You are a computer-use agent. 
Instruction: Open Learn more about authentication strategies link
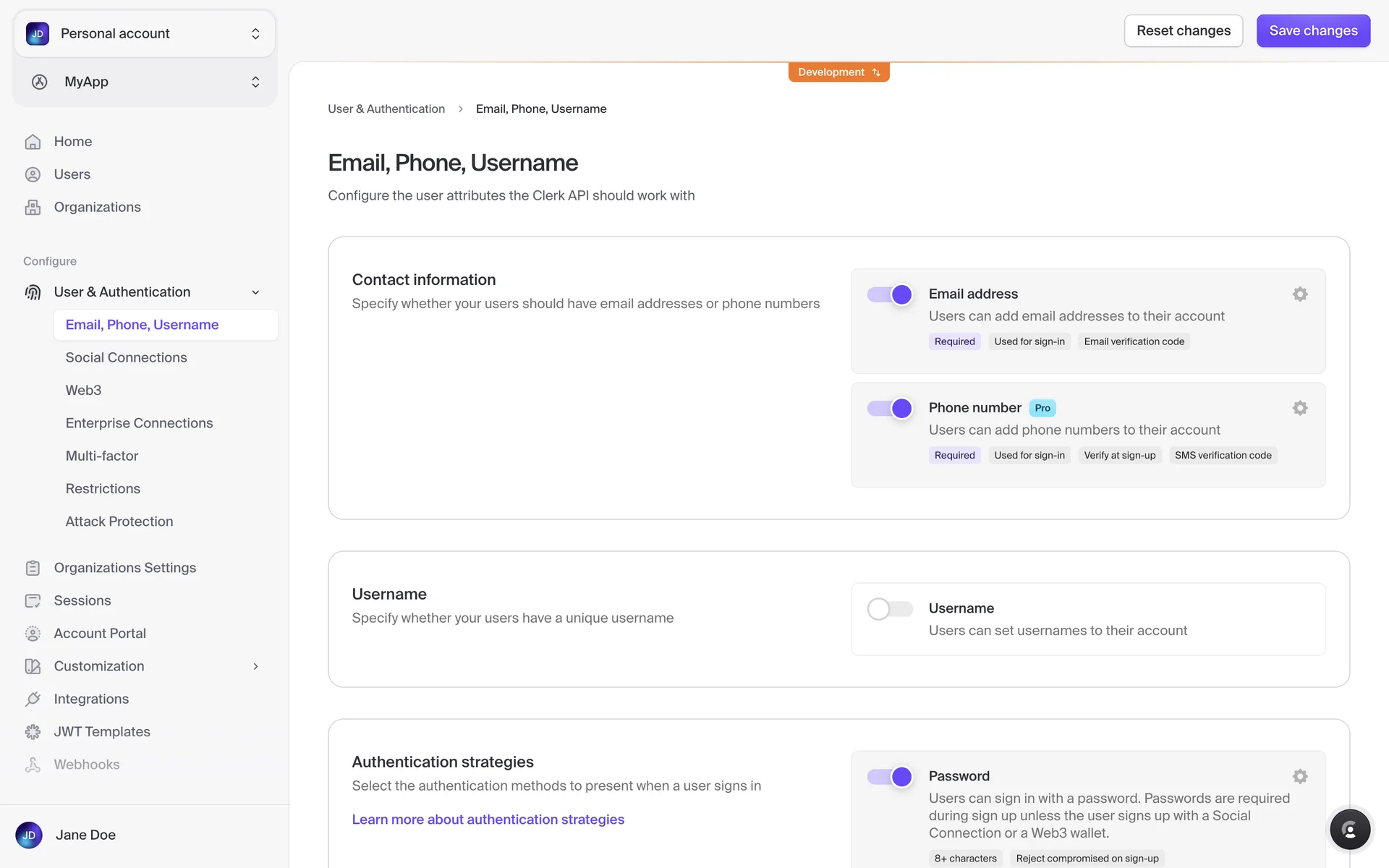point(488,820)
